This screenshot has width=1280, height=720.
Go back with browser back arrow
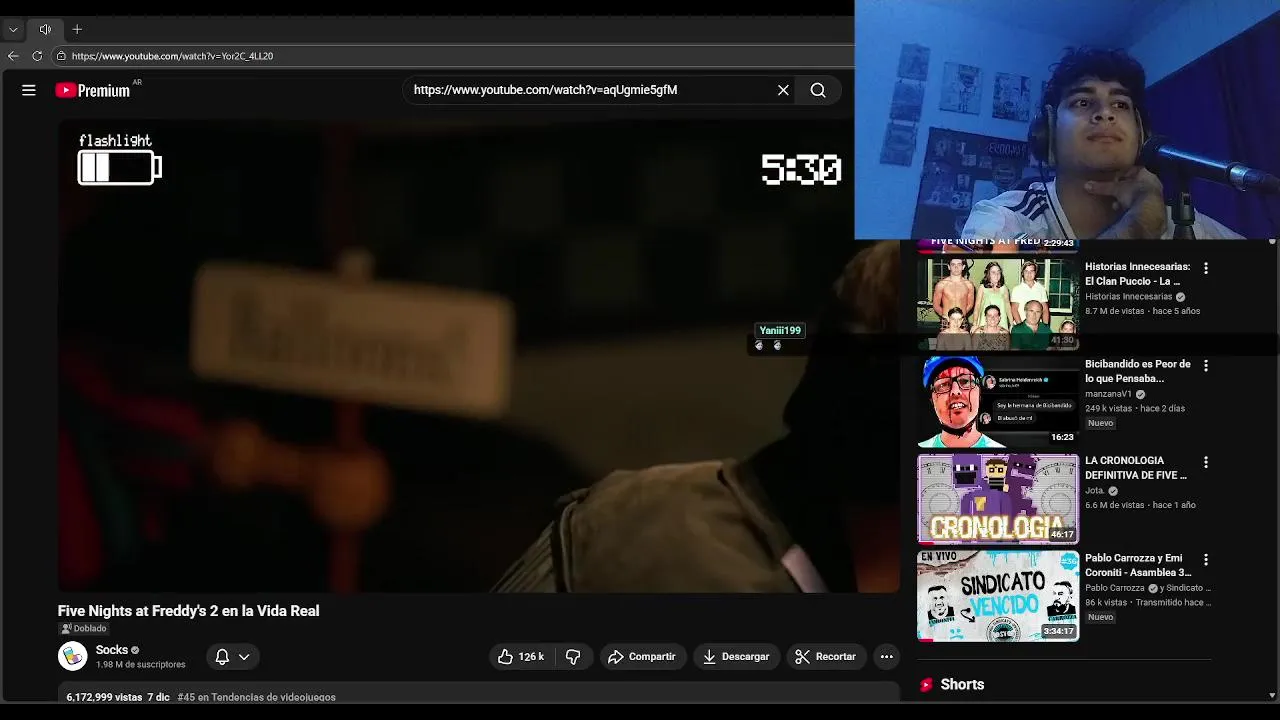[13, 56]
